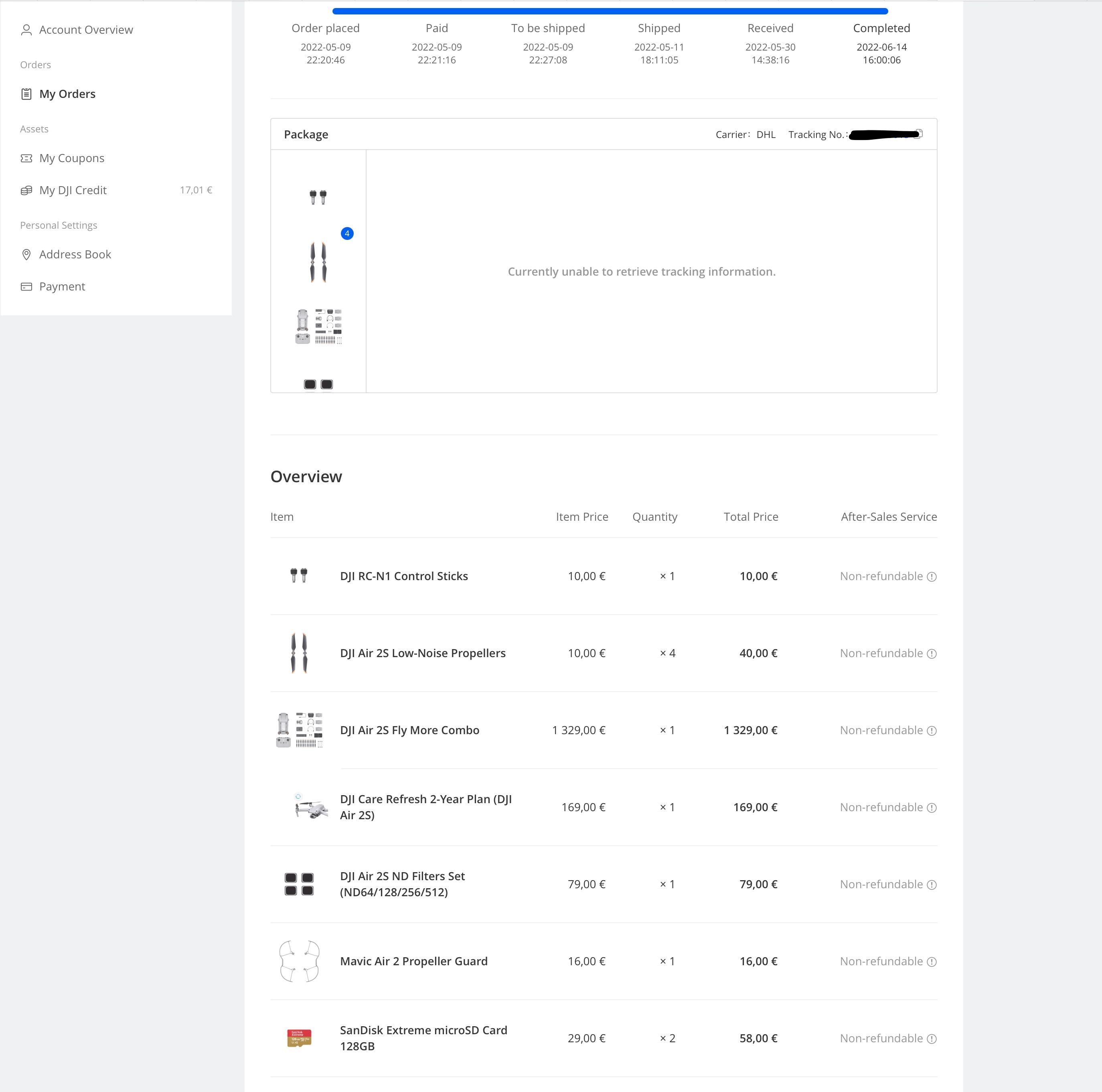Select the propellers thumbnail in the Package panel
Image resolution: width=1102 pixels, height=1092 pixels.
[x=318, y=262]
